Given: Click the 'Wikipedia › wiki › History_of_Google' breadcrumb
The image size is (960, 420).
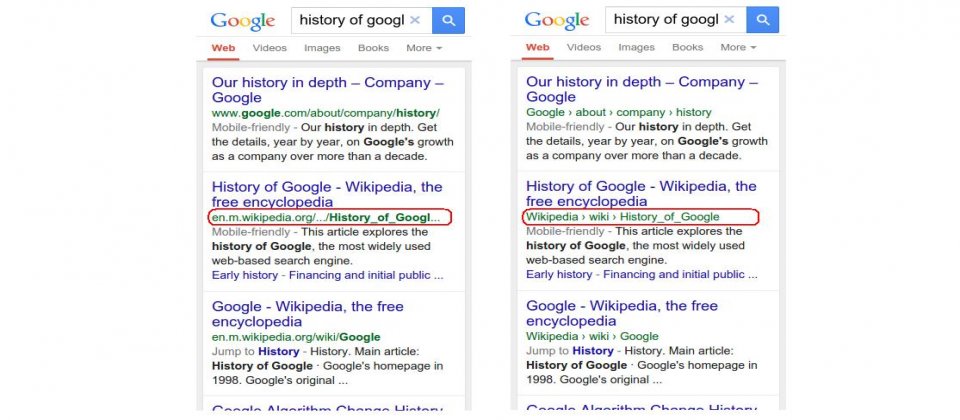Looking at the screenshot, I should click(x=623, y=217).
